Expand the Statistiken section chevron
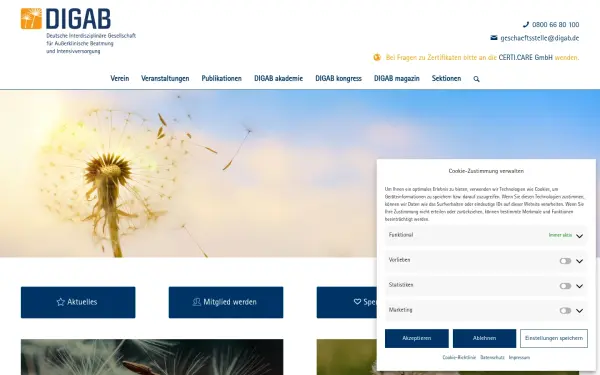The width and height of the screenshot is (600, 375). click(579, 286)
